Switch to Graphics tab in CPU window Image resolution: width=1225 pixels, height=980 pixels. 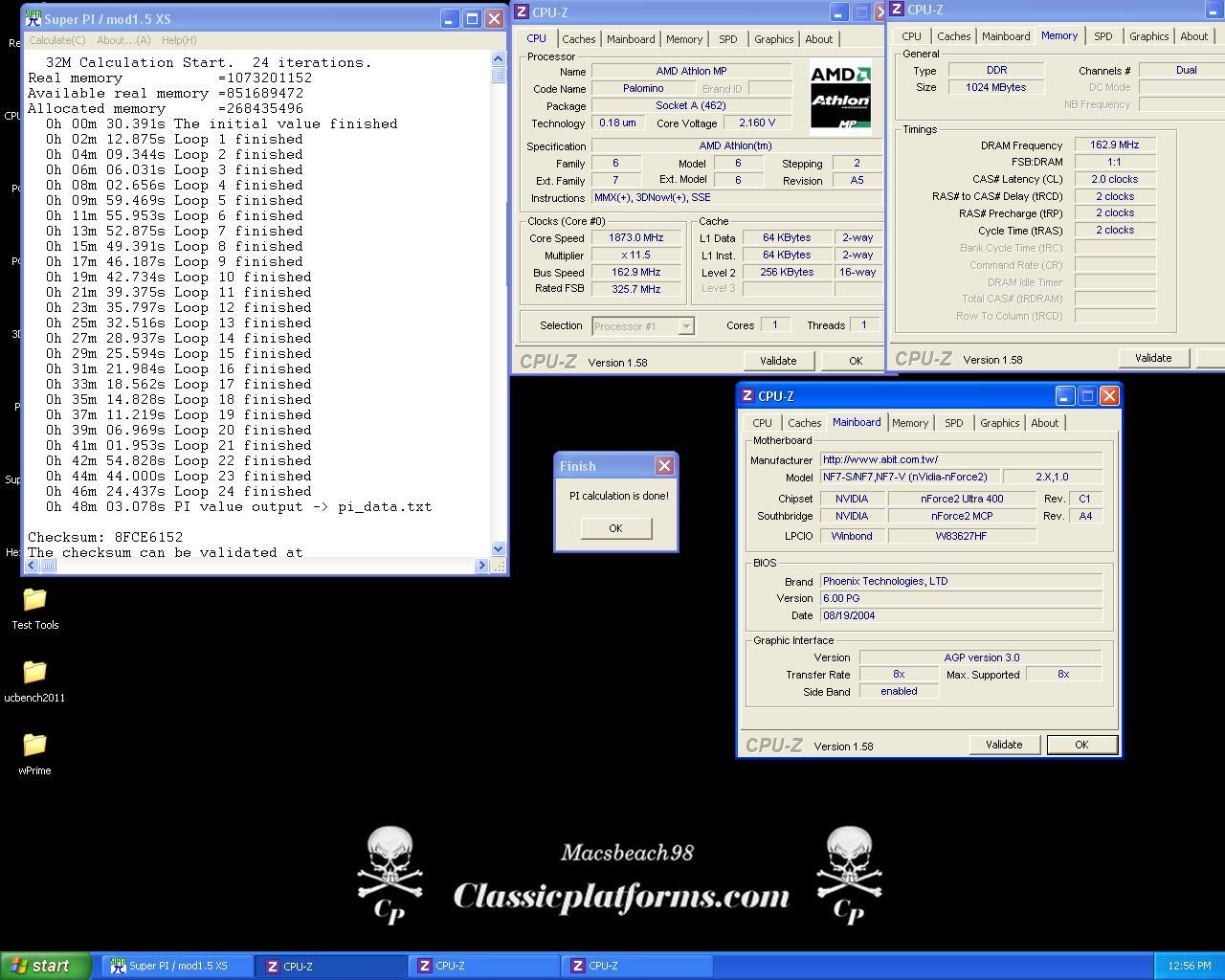pyautogui.click(x=773, y=39)
